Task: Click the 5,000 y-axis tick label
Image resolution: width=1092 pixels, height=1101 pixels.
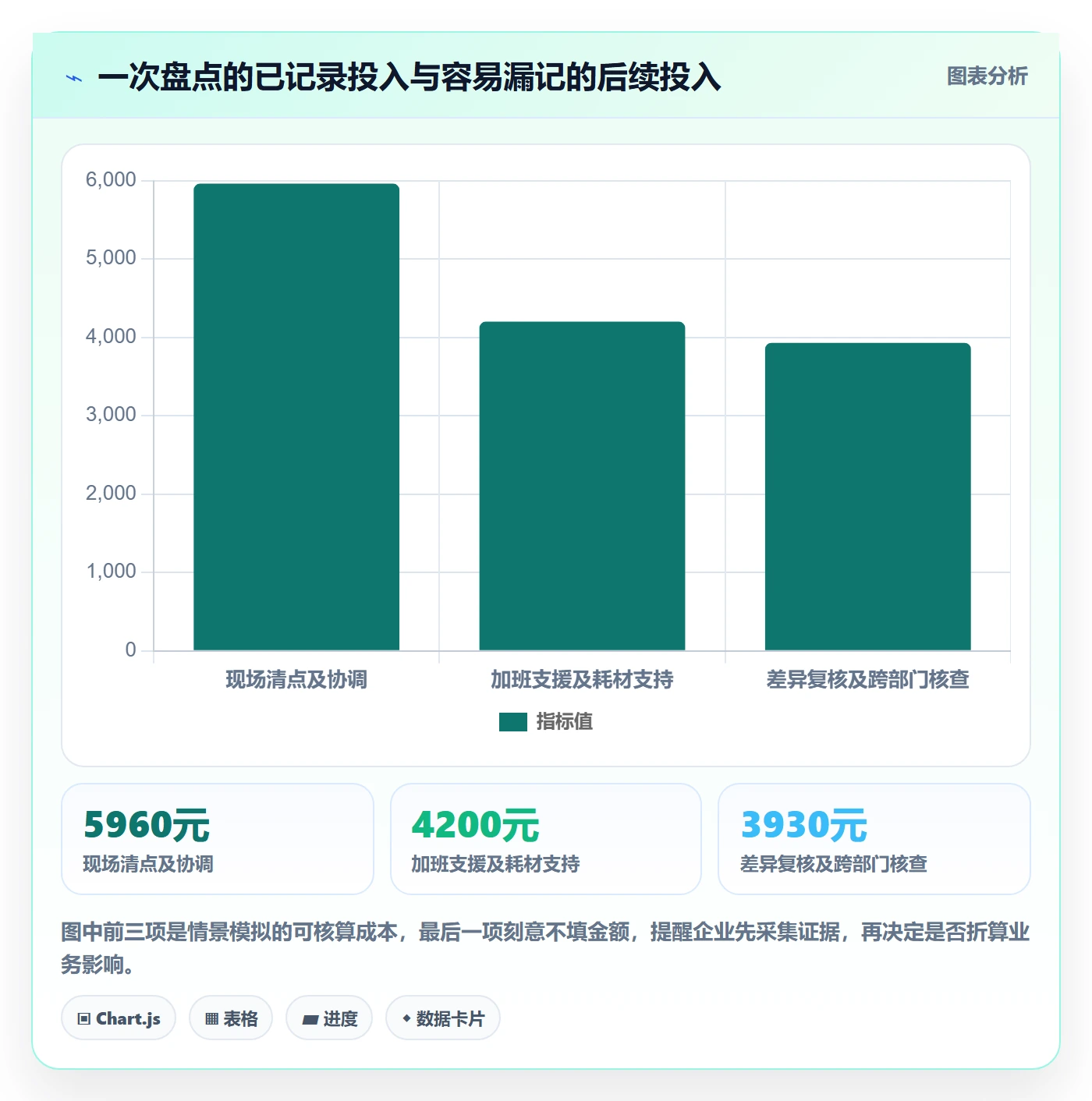Action: point(111,258)
